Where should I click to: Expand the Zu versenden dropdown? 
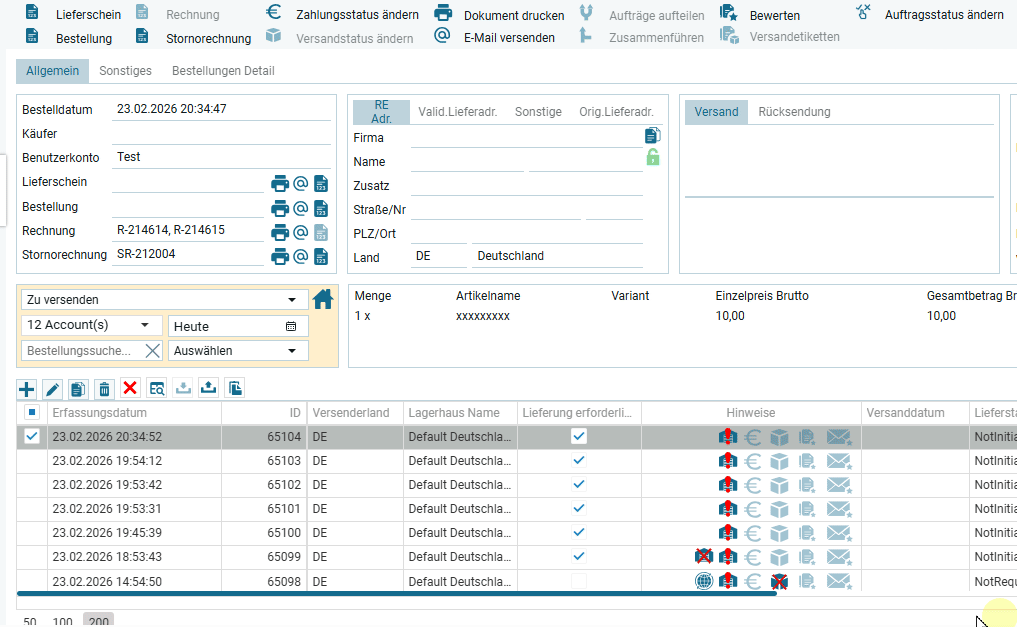pos(292,300)
